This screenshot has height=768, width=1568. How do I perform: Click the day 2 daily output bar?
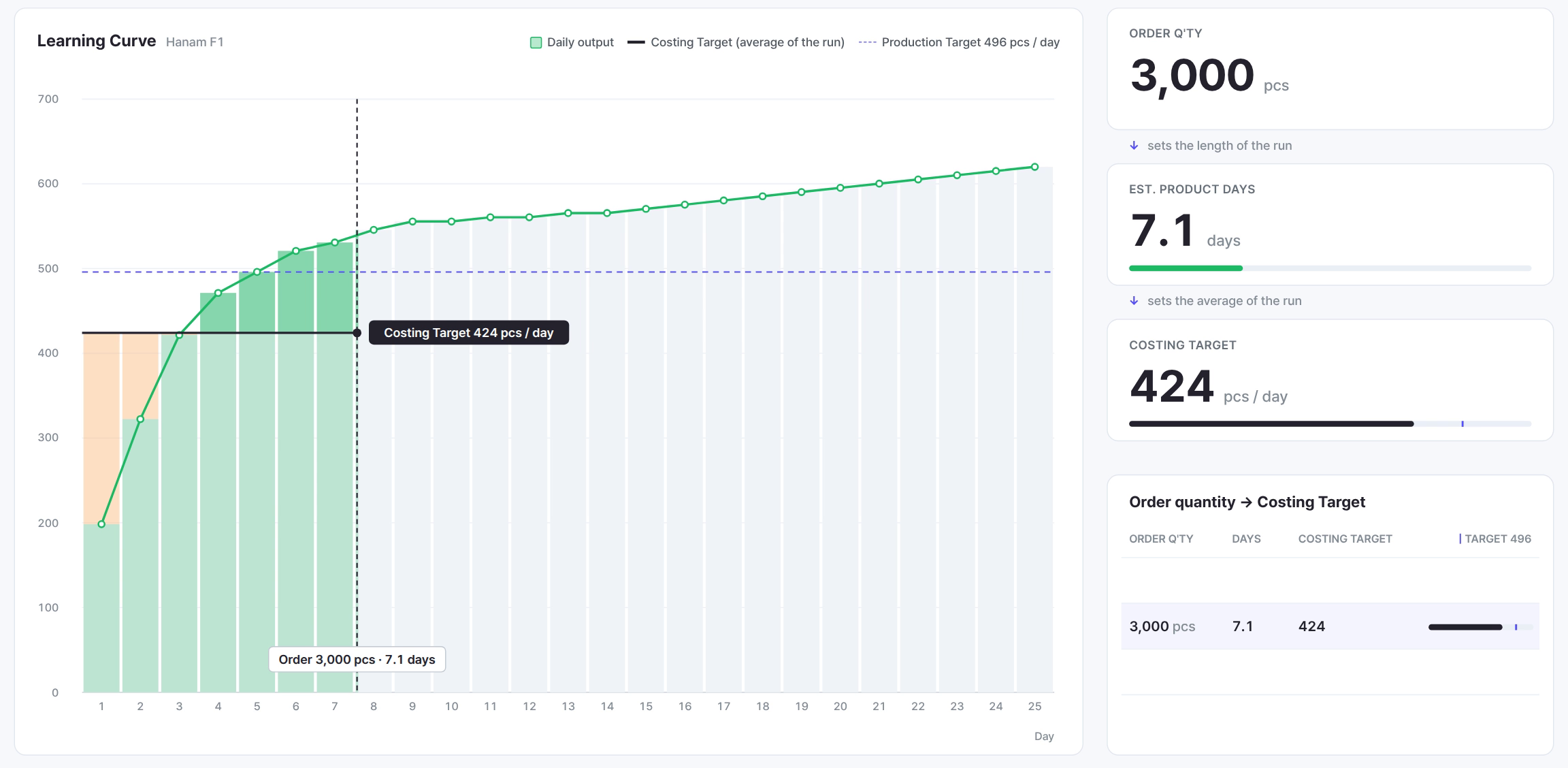(140, 556)
